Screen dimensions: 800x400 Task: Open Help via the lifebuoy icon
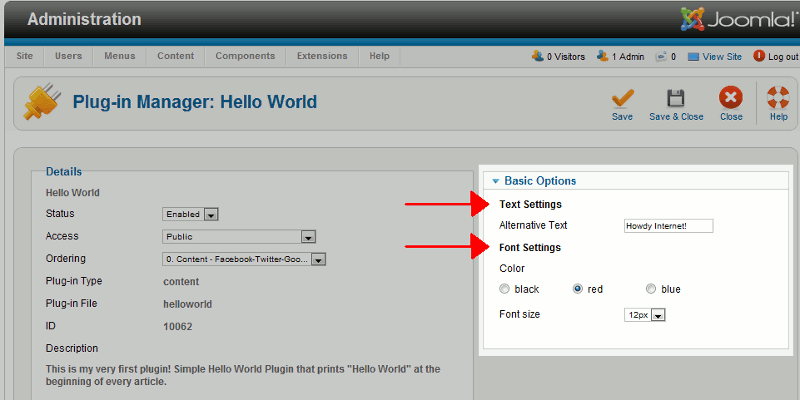[778, 97]
